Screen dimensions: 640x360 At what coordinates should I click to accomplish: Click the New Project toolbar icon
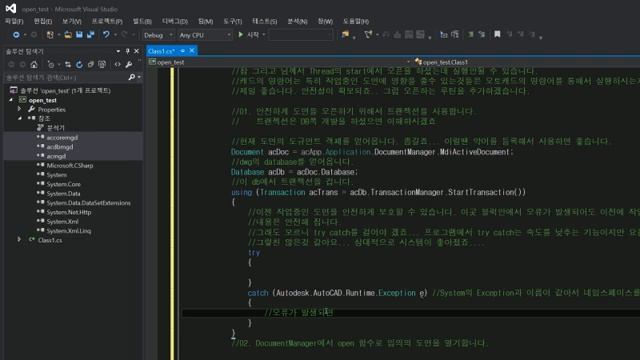[50, 35]
